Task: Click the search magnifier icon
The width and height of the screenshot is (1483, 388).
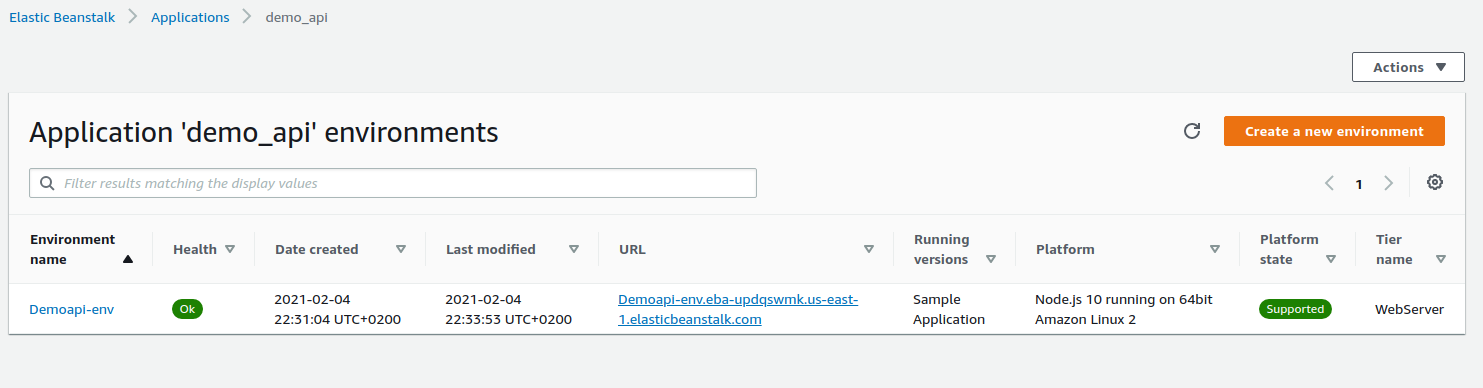Action: coord(47,184)
